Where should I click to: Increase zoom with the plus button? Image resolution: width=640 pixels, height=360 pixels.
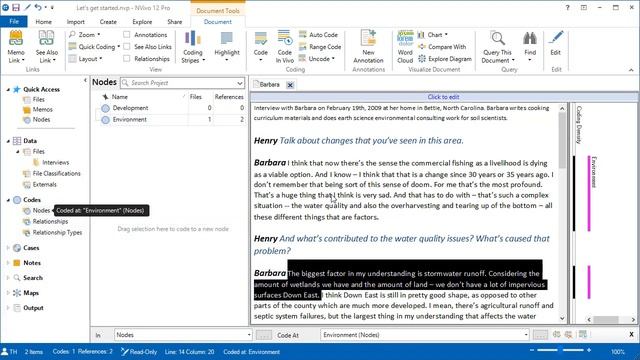tap(589, 350)
